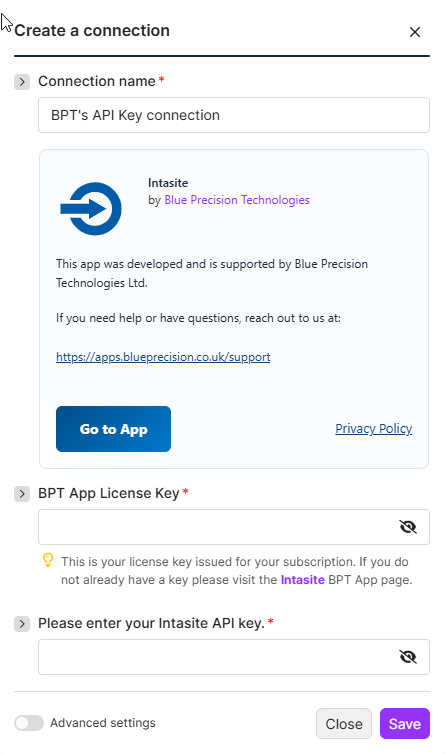This screenshot has width=445, height=754.
Task: Enable the Advanced settings toggle
Action: (29, 723)
